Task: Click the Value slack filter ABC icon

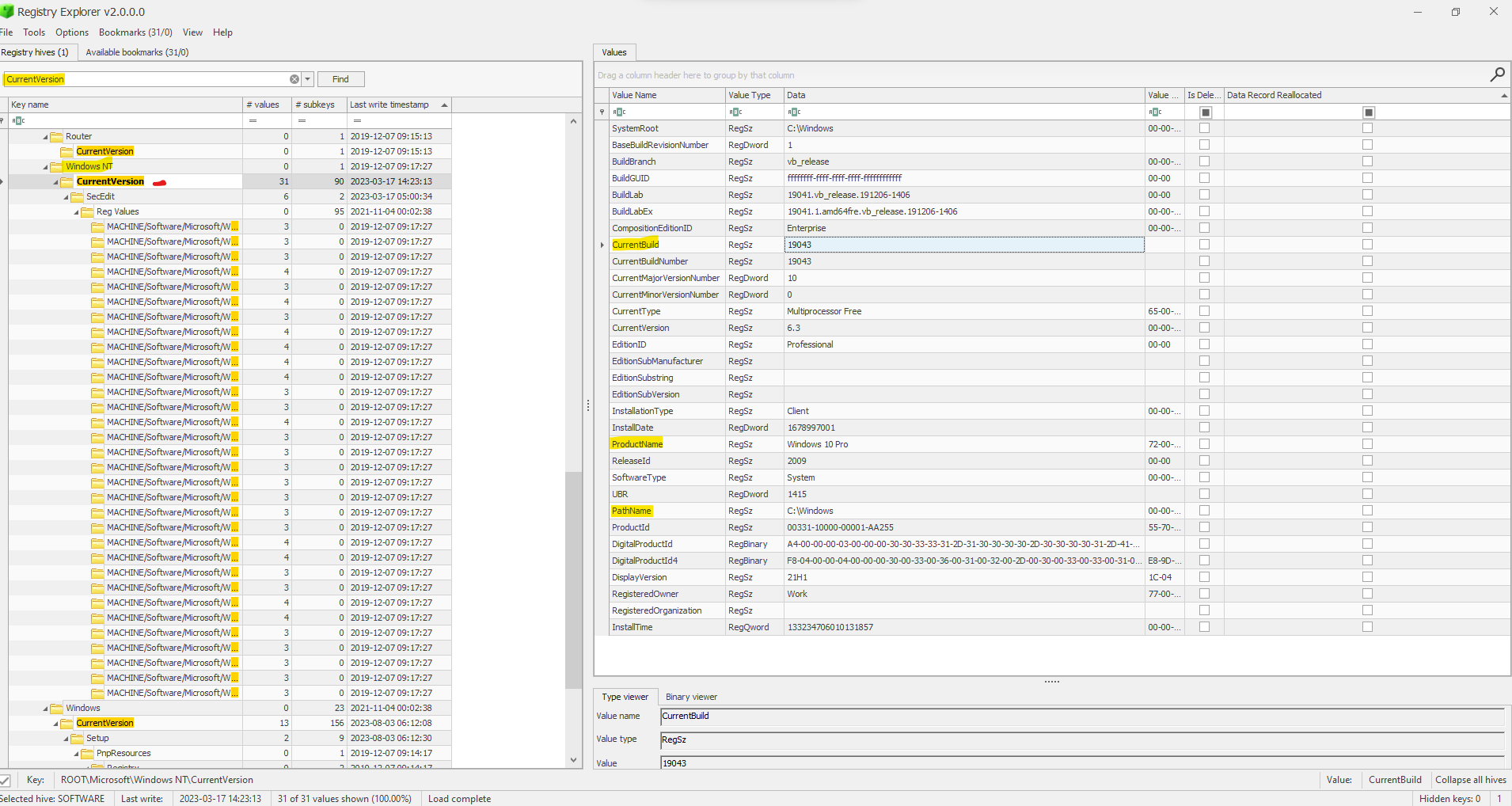Action: (x=1156, y=112)
